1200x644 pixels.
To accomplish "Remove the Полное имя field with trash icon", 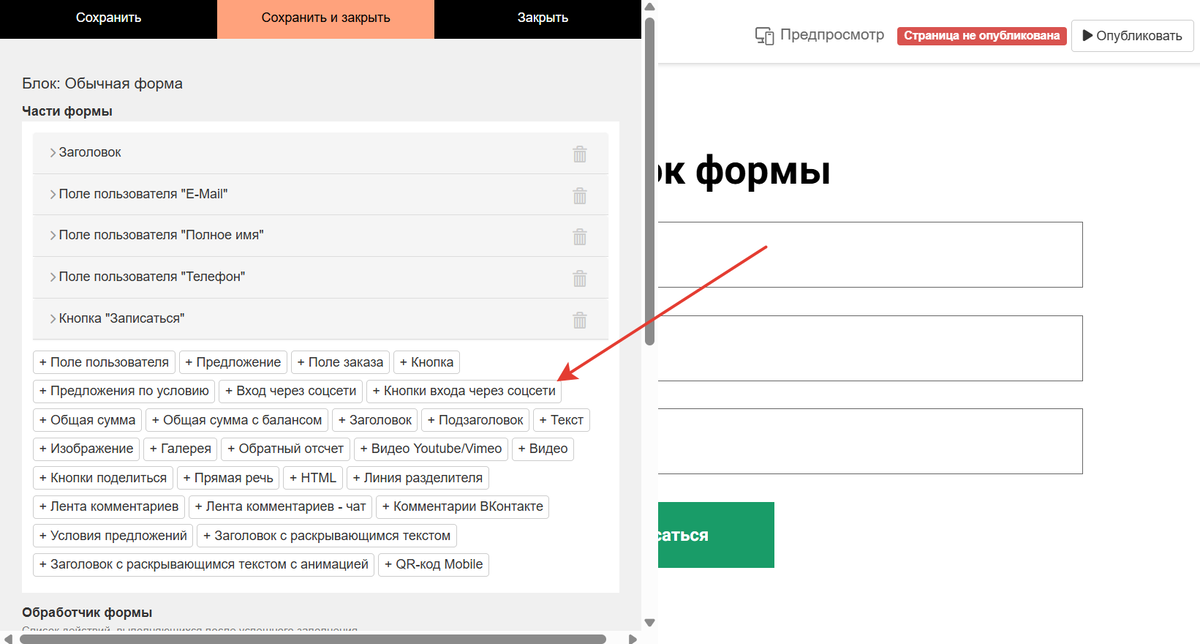I will [579, 236].
